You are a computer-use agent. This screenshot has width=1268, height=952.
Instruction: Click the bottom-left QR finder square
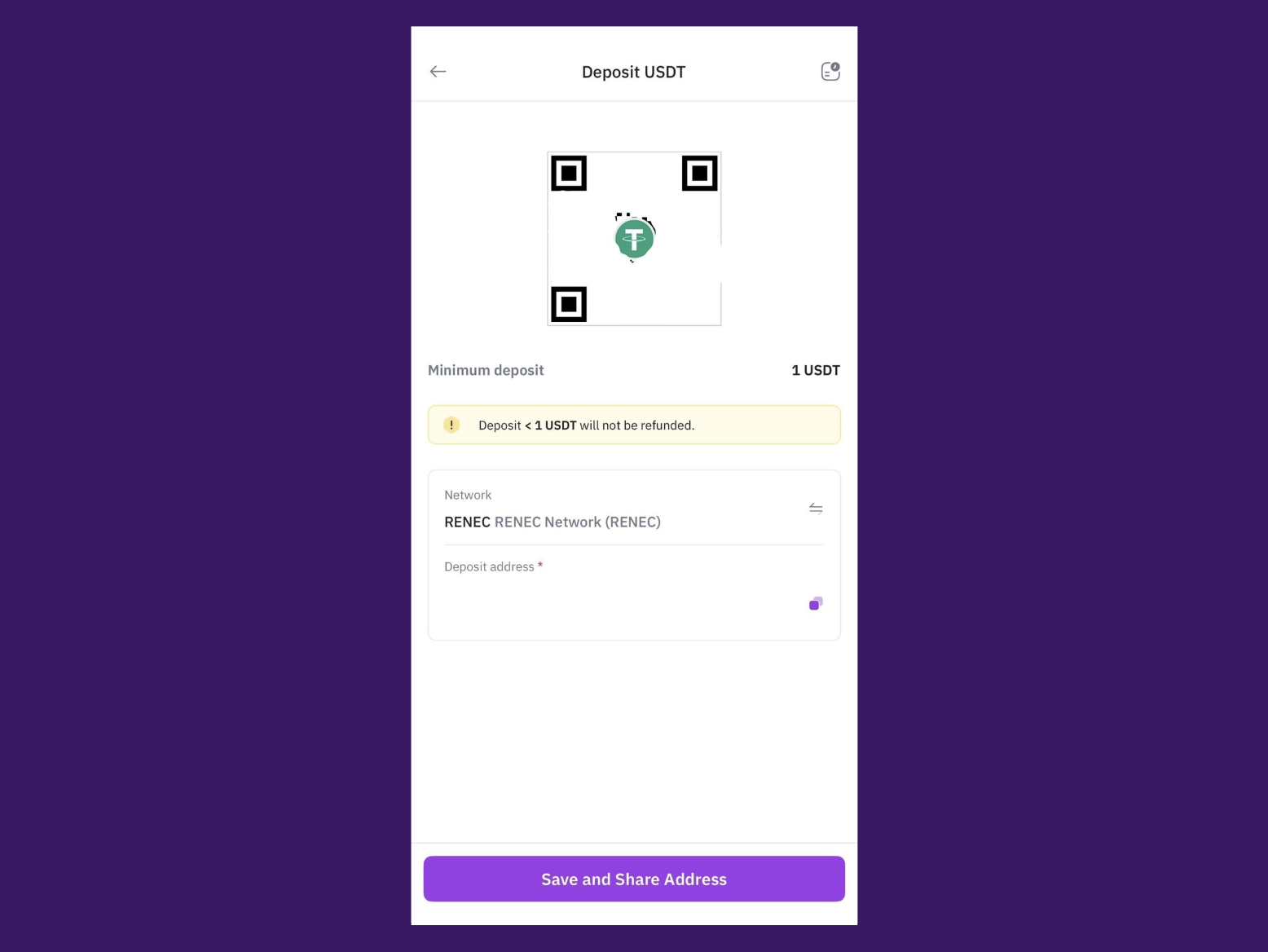tap(569, 304)
